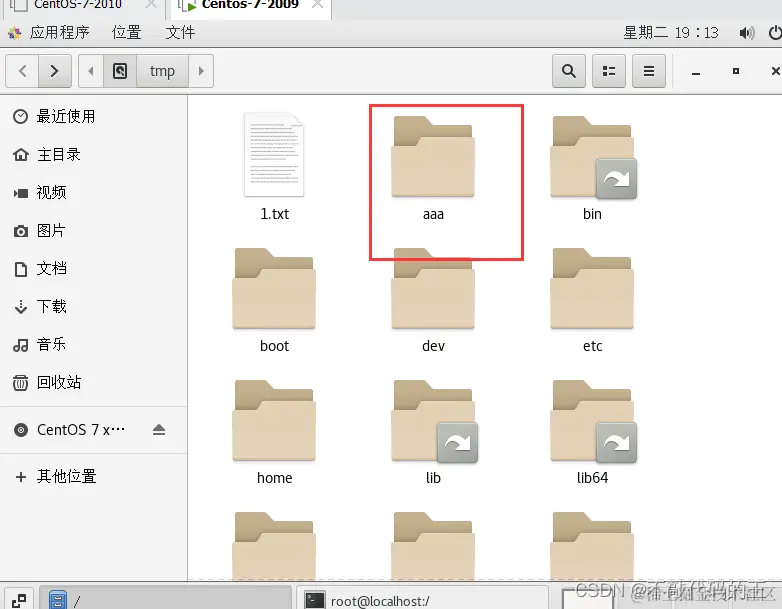Viewport: 782px width, 609px height.
Task: Open the 文件 menu
Action: [x=180, y=32]
